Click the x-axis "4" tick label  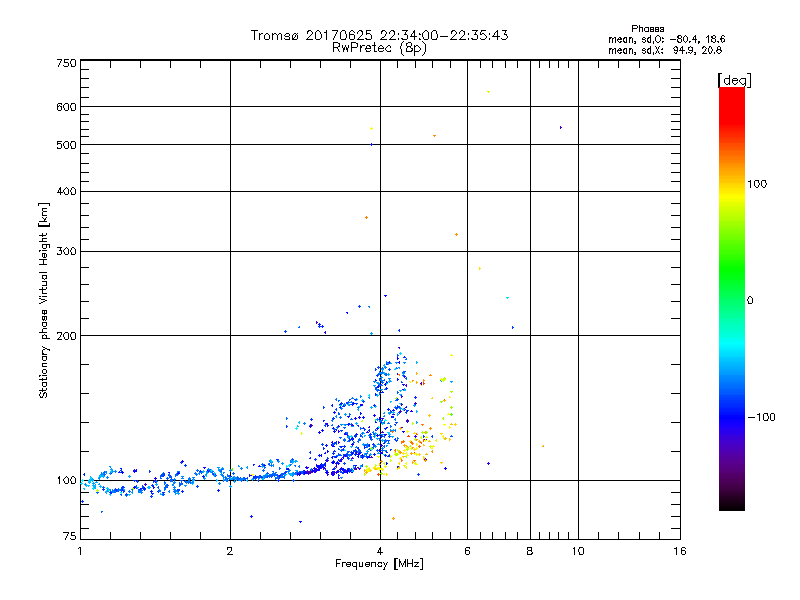click(x=380, y=551)
